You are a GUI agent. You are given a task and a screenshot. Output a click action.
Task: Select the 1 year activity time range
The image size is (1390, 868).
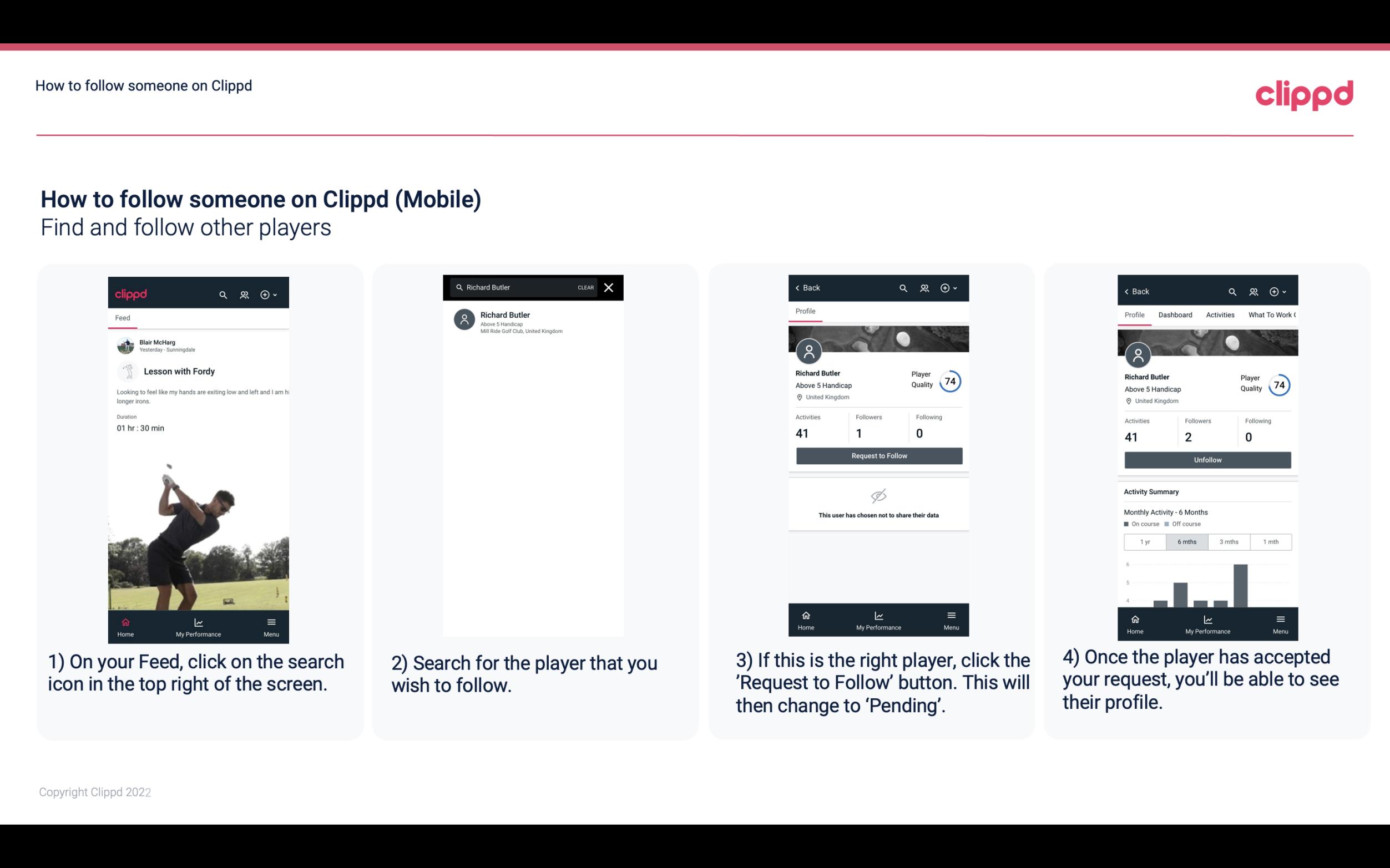(1145, 541)
